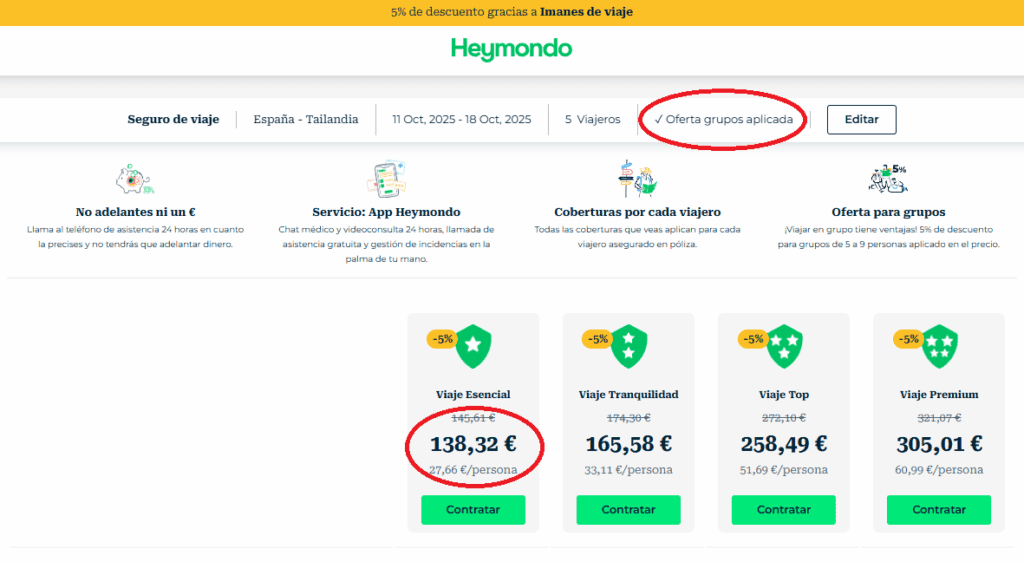Click the Heymondo logo
This screenshot has width=1024, height=562.
[511, 49]
